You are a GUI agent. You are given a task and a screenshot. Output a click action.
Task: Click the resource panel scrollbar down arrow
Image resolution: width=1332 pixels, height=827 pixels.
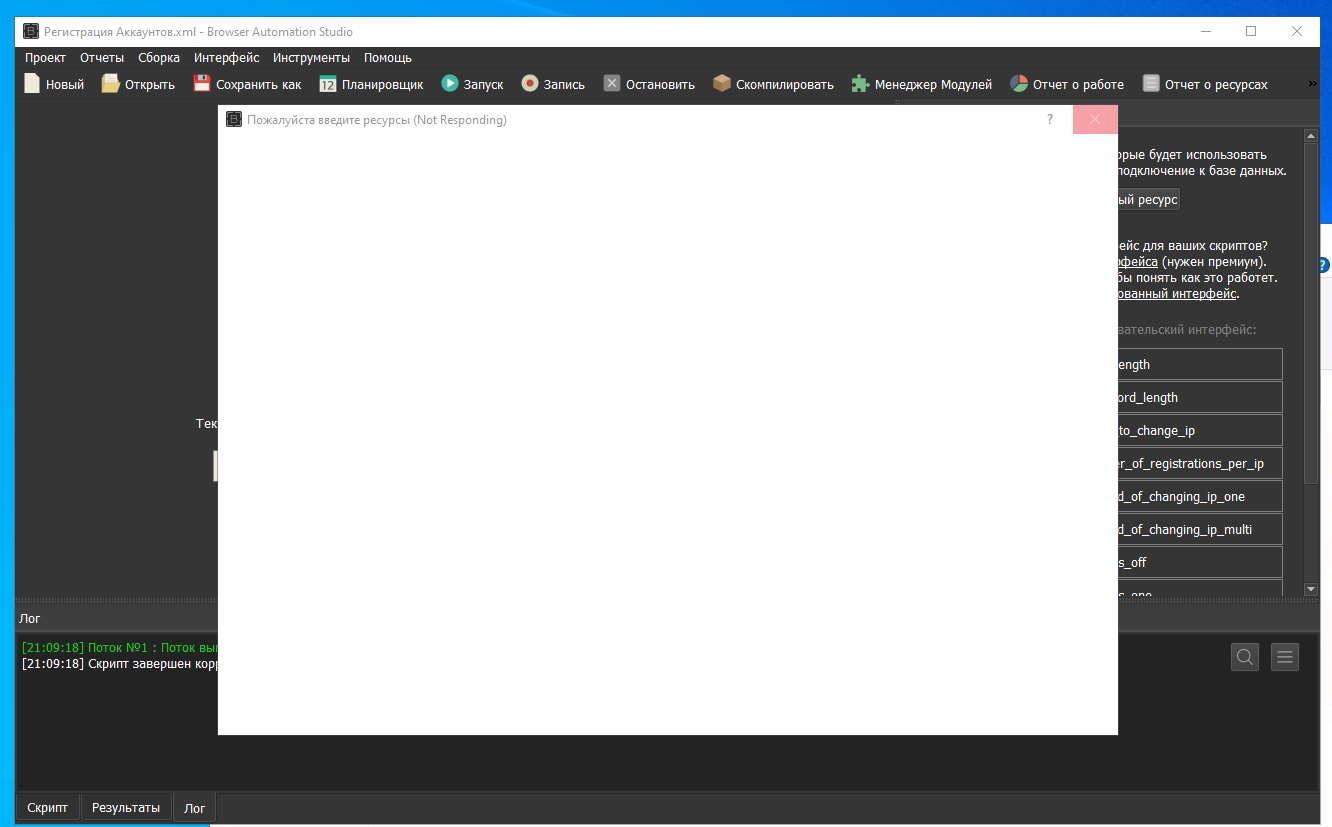click(x=1311, y=589)
